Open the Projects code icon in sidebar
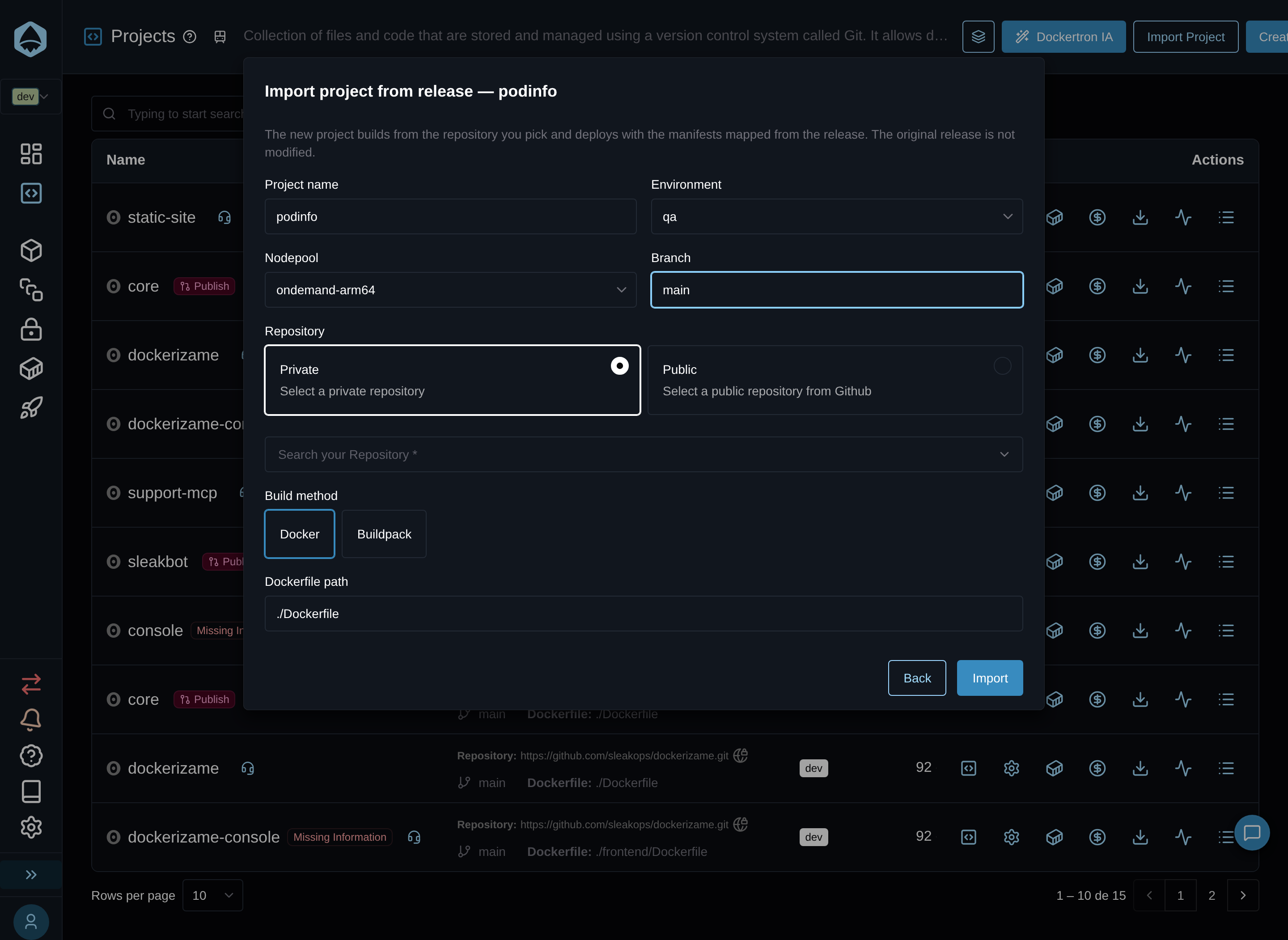Screen dimensions: 1288x940 click(x=31, y=193)
